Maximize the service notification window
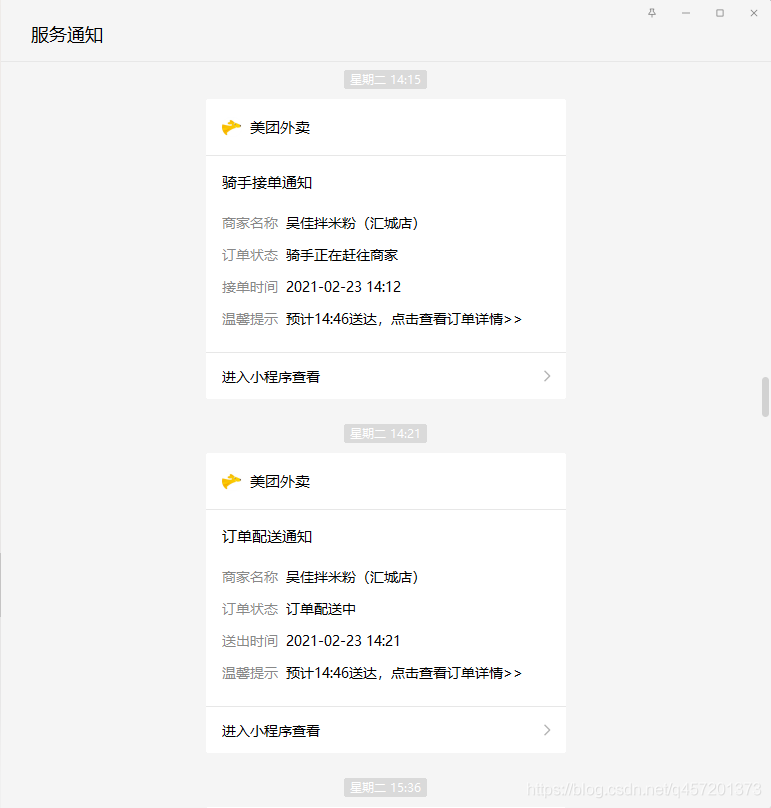This screenshot has height=808, width=771. click(x=720, y=13)
